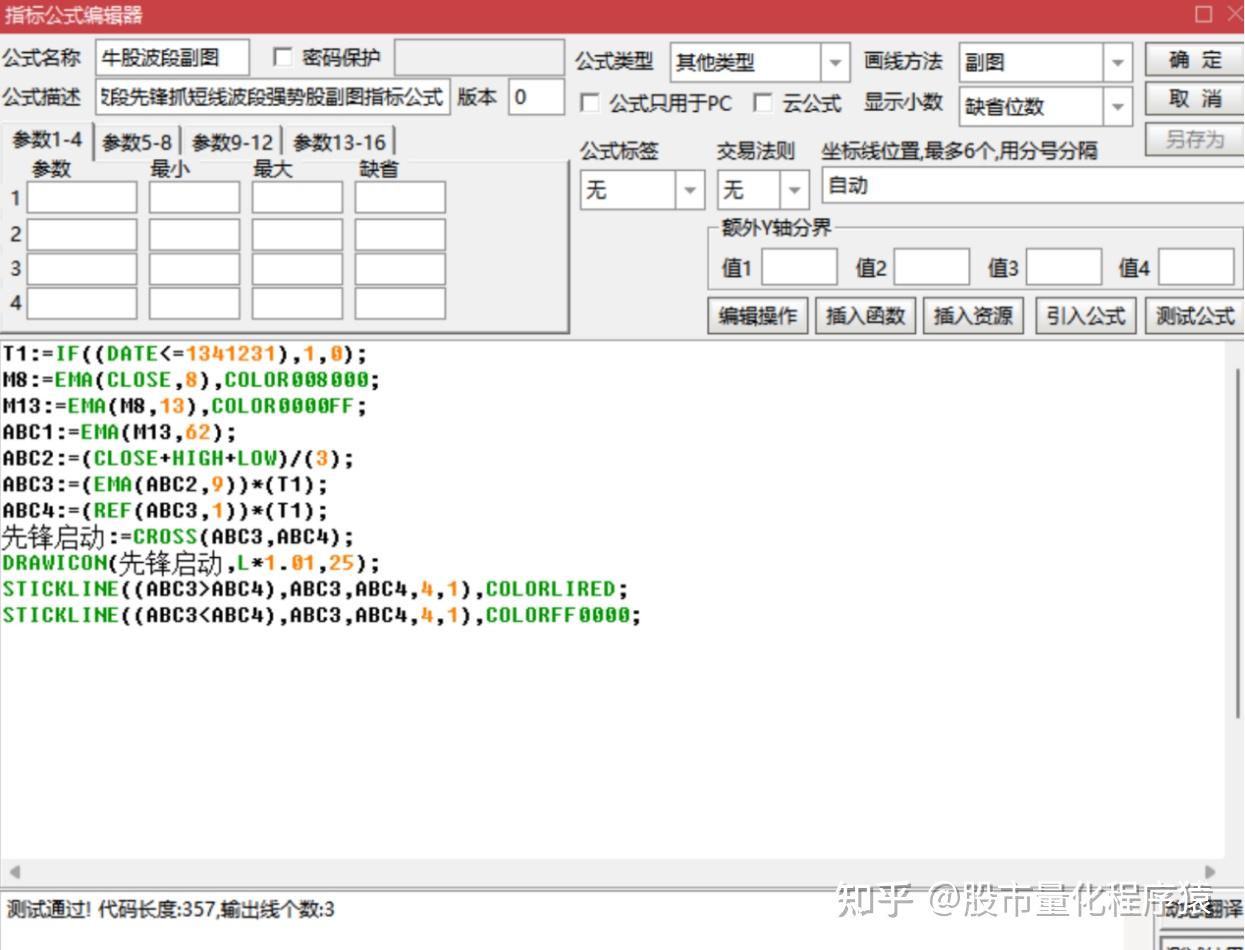Click the M8:=EMA(CLOSE,8) code line

[192, 380]
